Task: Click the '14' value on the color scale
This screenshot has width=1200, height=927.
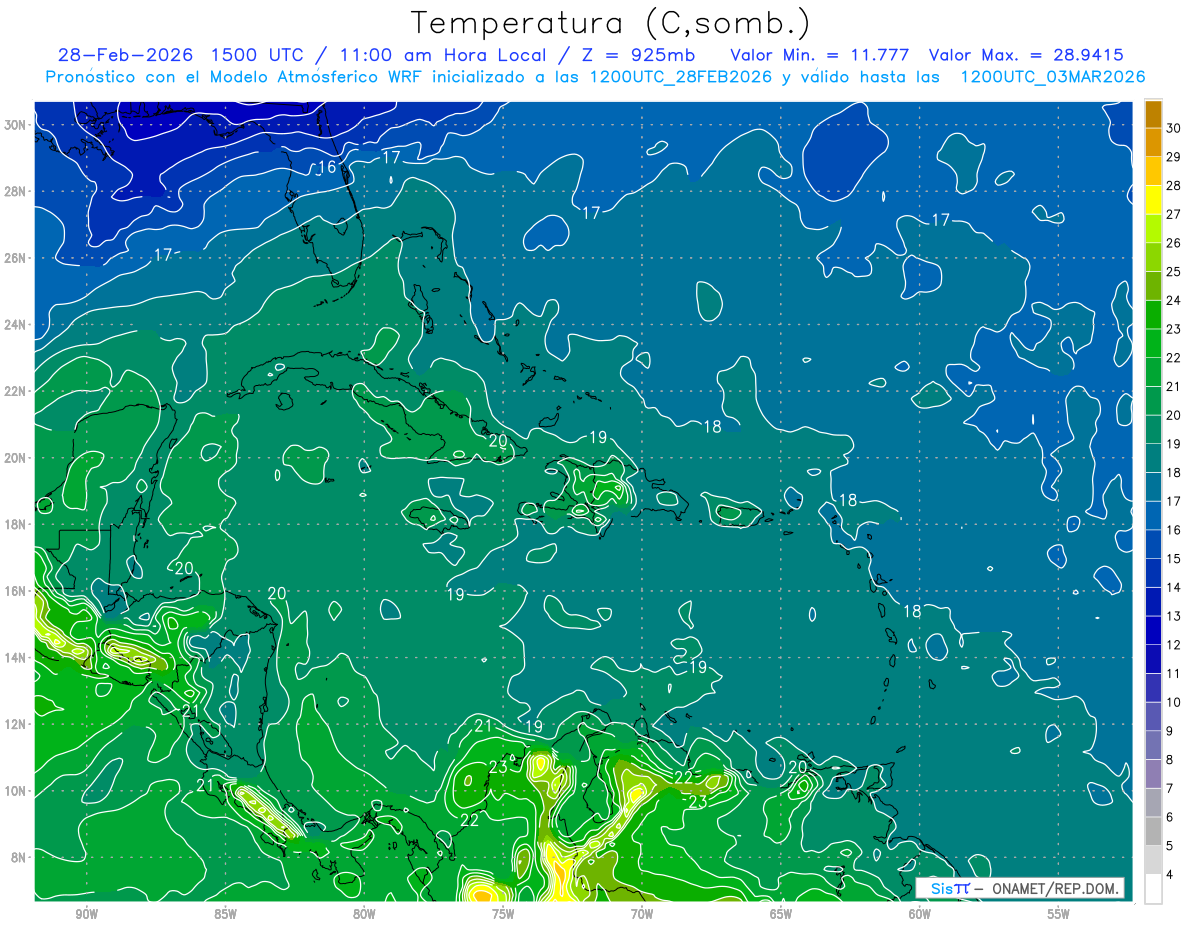Action: pyautogui.click(x=1174, y=587)
